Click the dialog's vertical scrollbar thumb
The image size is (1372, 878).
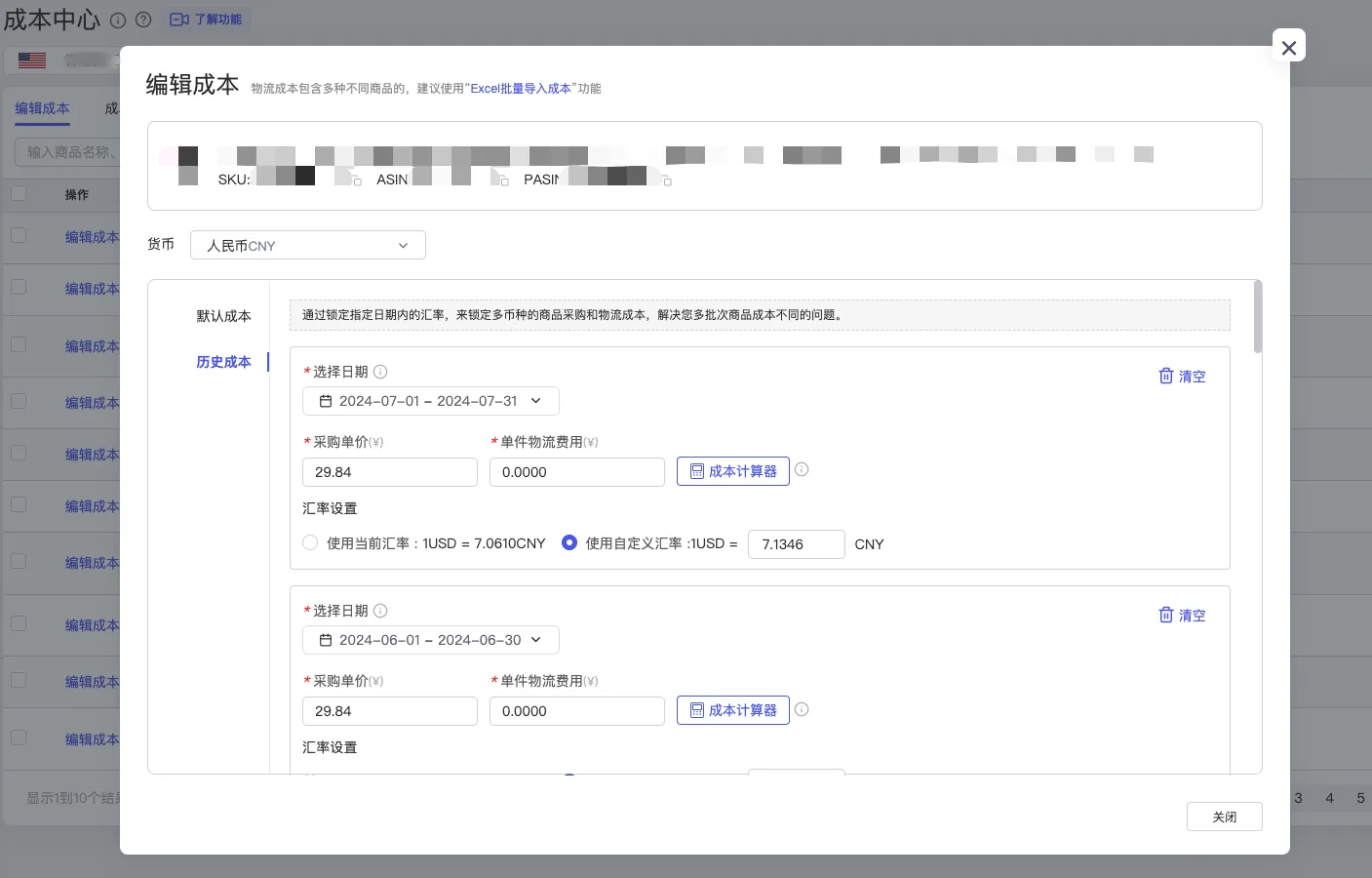[x=1258, y=317]
